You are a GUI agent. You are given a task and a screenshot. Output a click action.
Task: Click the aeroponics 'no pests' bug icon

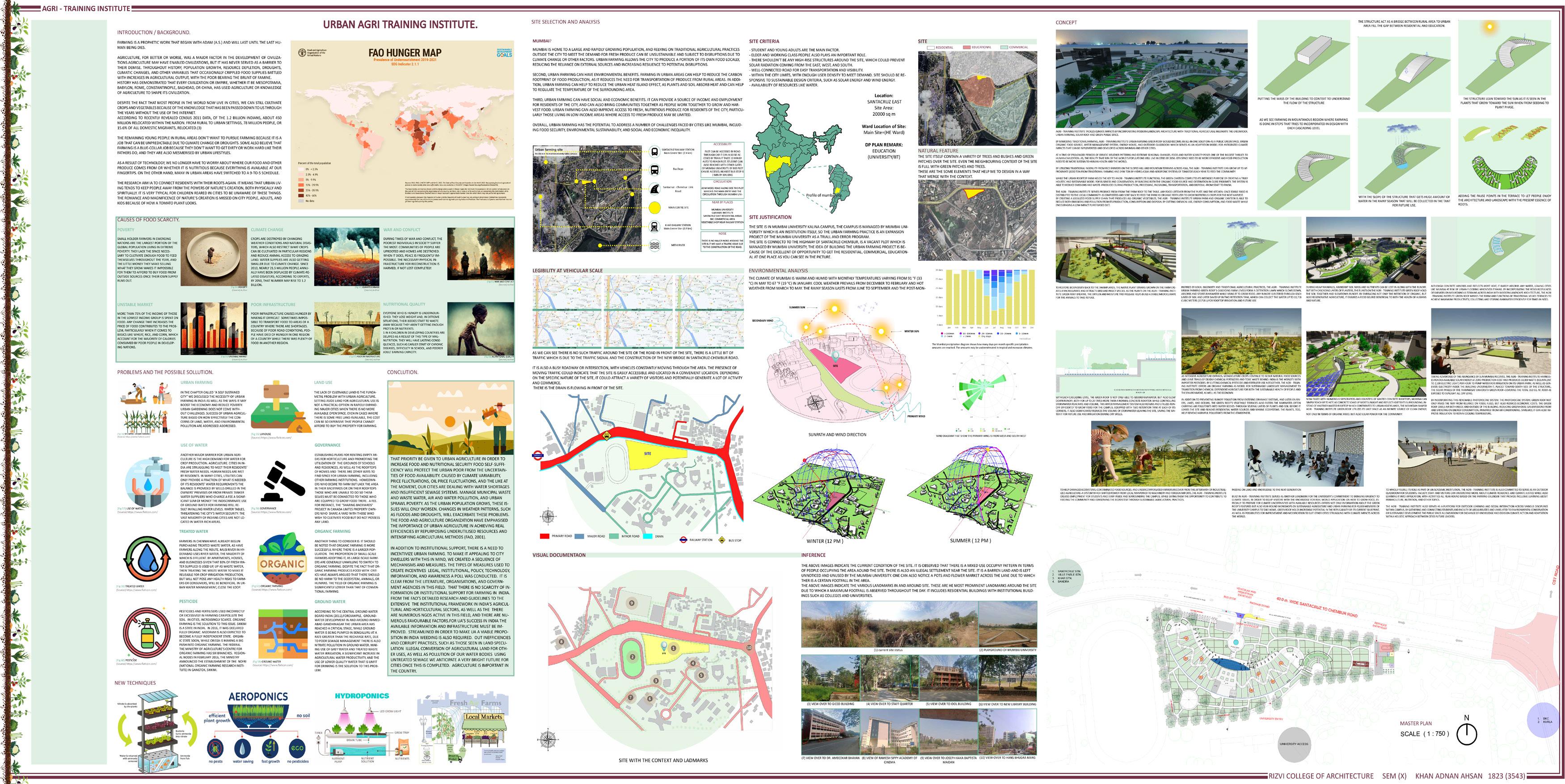click(215, 747)
